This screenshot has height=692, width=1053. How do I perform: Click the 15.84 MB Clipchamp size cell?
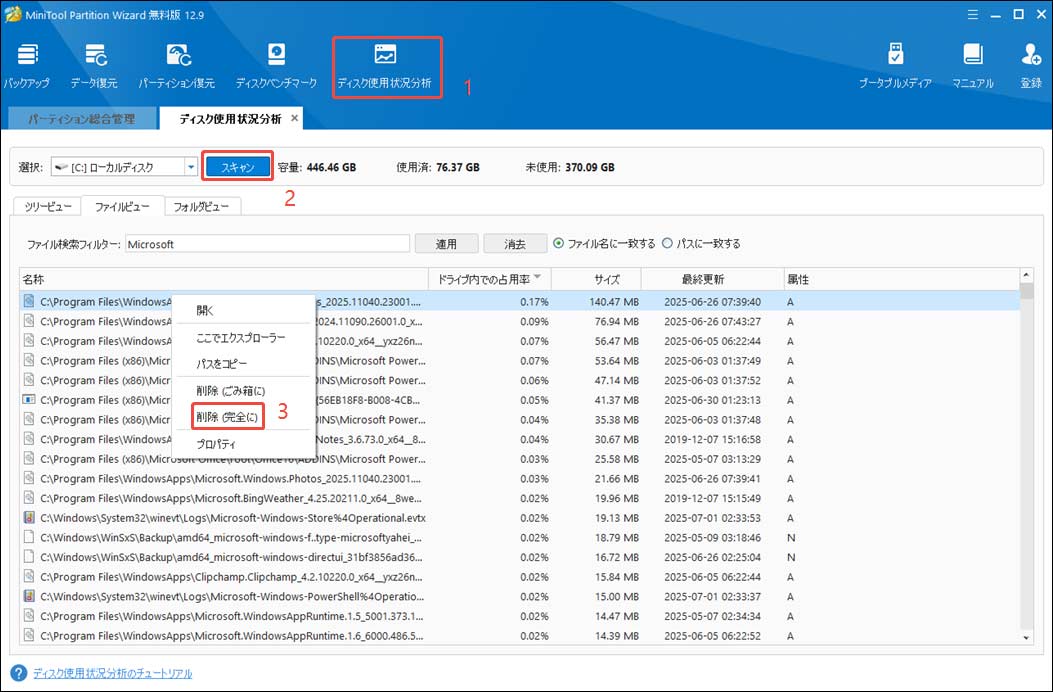point(616,577)
